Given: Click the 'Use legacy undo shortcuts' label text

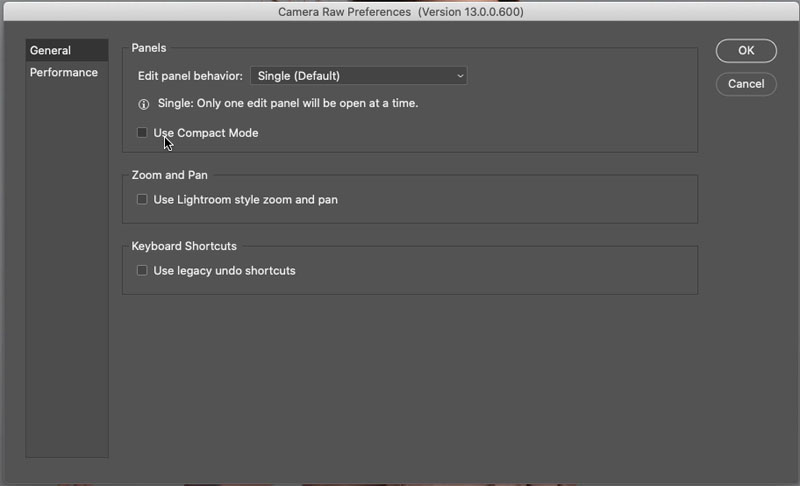Looking at the screenshot, I should pos(224,271).
